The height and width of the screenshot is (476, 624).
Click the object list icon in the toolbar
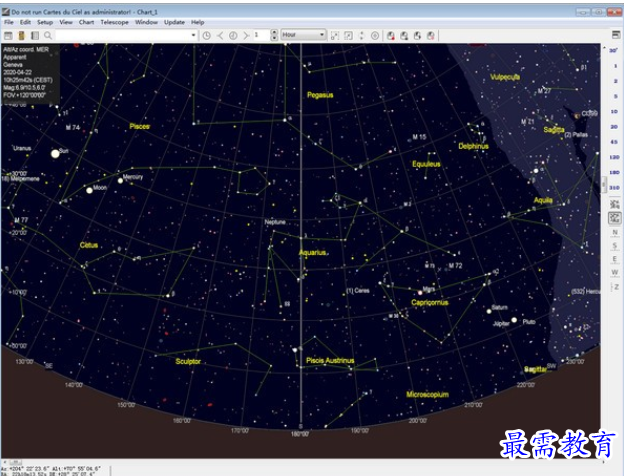[35, 35]
